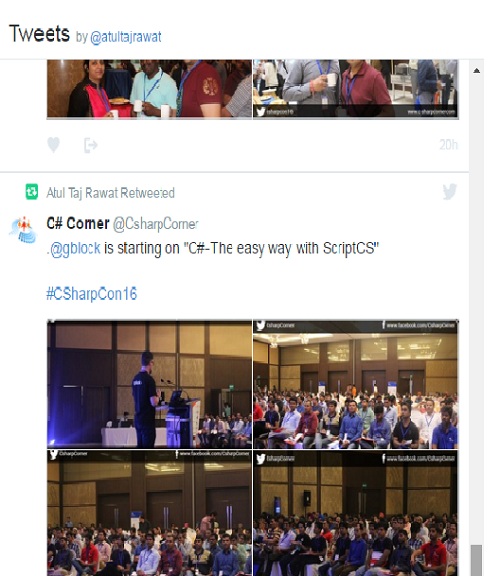Open the Twitter bird logo on the retweeted tweet
The height and width of the screenshot is (576, 500).
(x=449, y=191)
